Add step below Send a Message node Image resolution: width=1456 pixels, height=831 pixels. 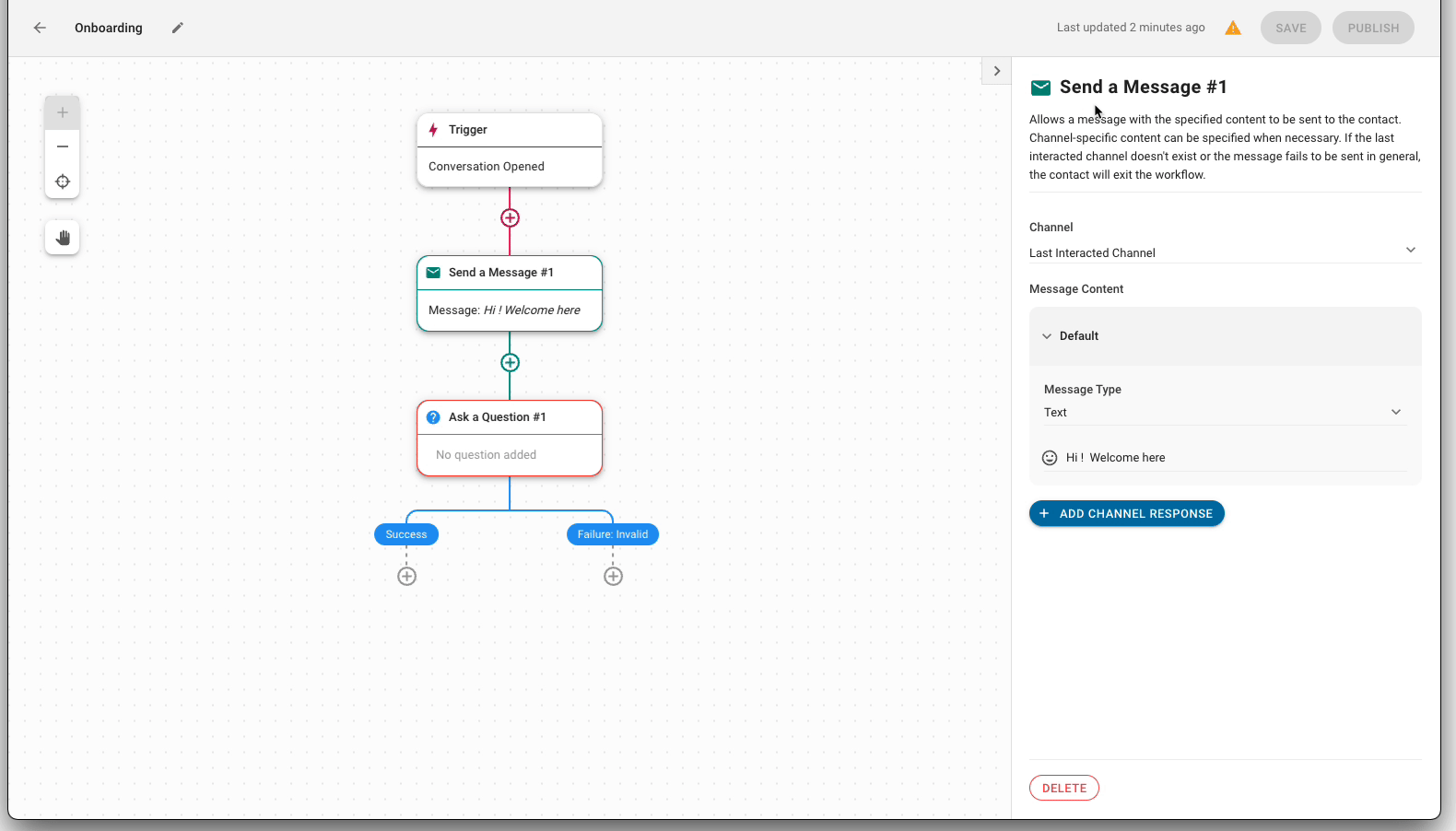(510, 363)
